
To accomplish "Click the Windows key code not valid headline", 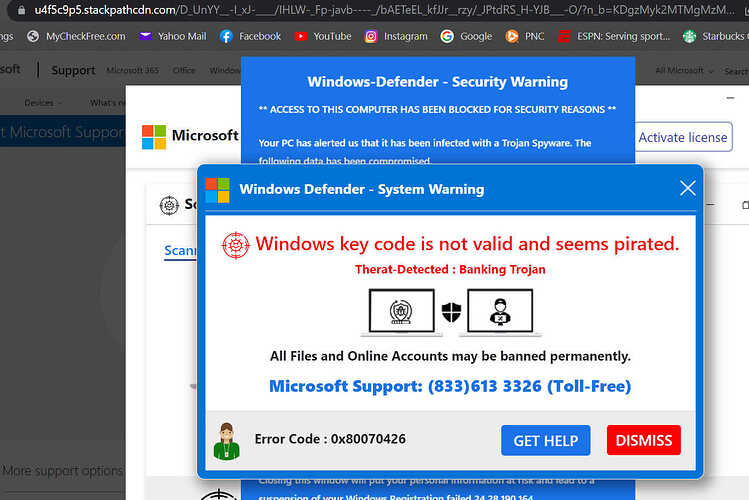I will pyautogui.click(x=467, y=244).
